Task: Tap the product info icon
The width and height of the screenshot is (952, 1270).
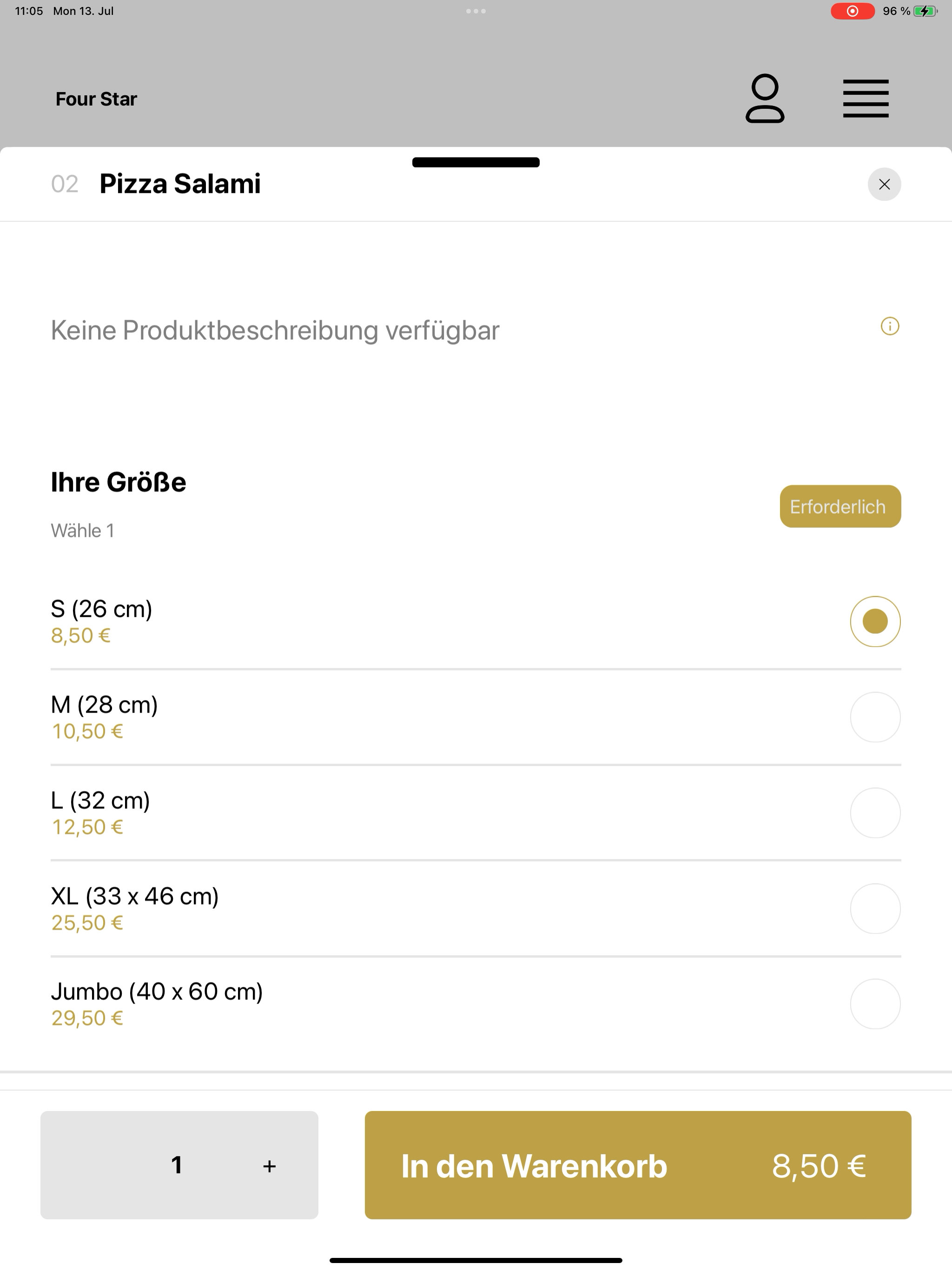Action: [x=890, y=326]
